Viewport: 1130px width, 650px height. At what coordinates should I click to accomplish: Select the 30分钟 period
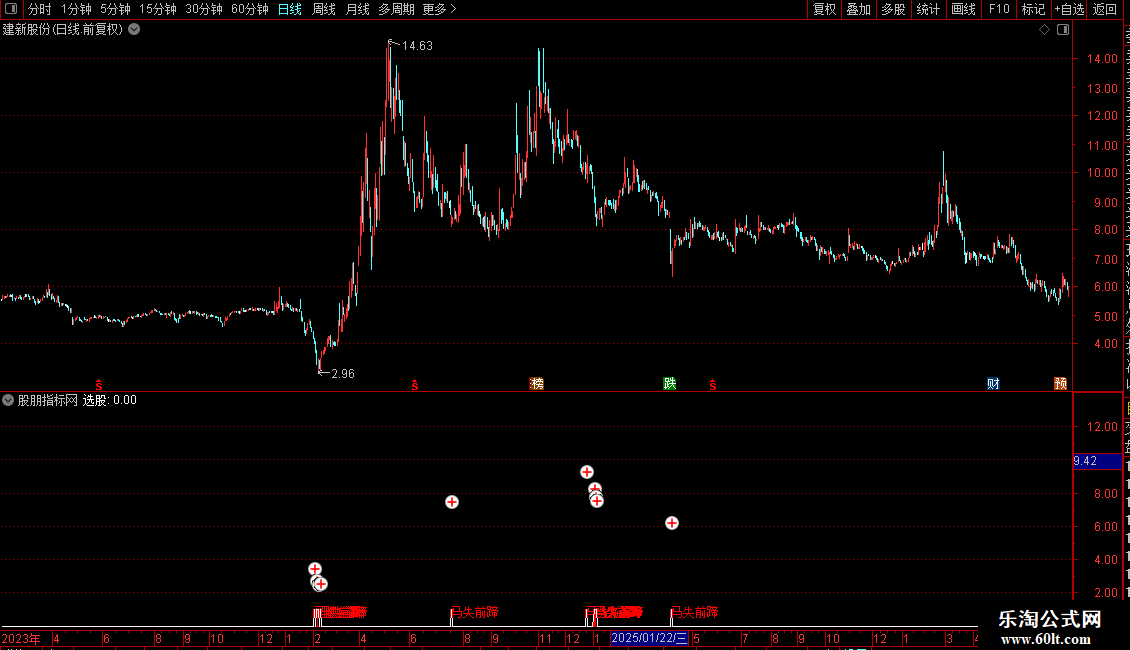204,9
